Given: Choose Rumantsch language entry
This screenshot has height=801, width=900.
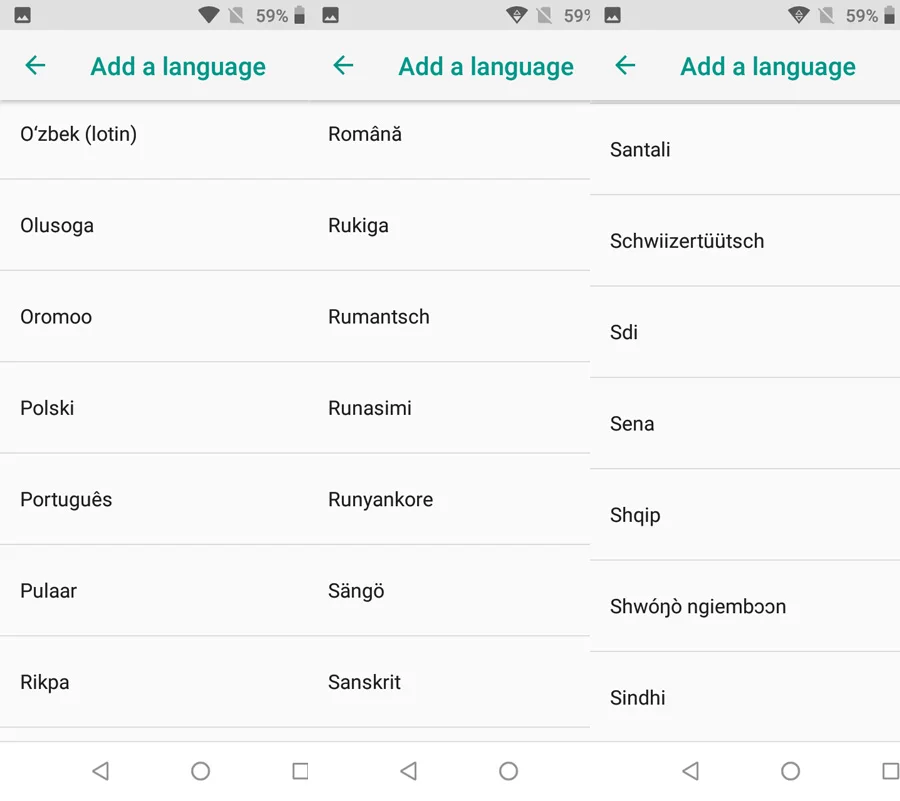Looking at the screenshot, I should (449, 316).
